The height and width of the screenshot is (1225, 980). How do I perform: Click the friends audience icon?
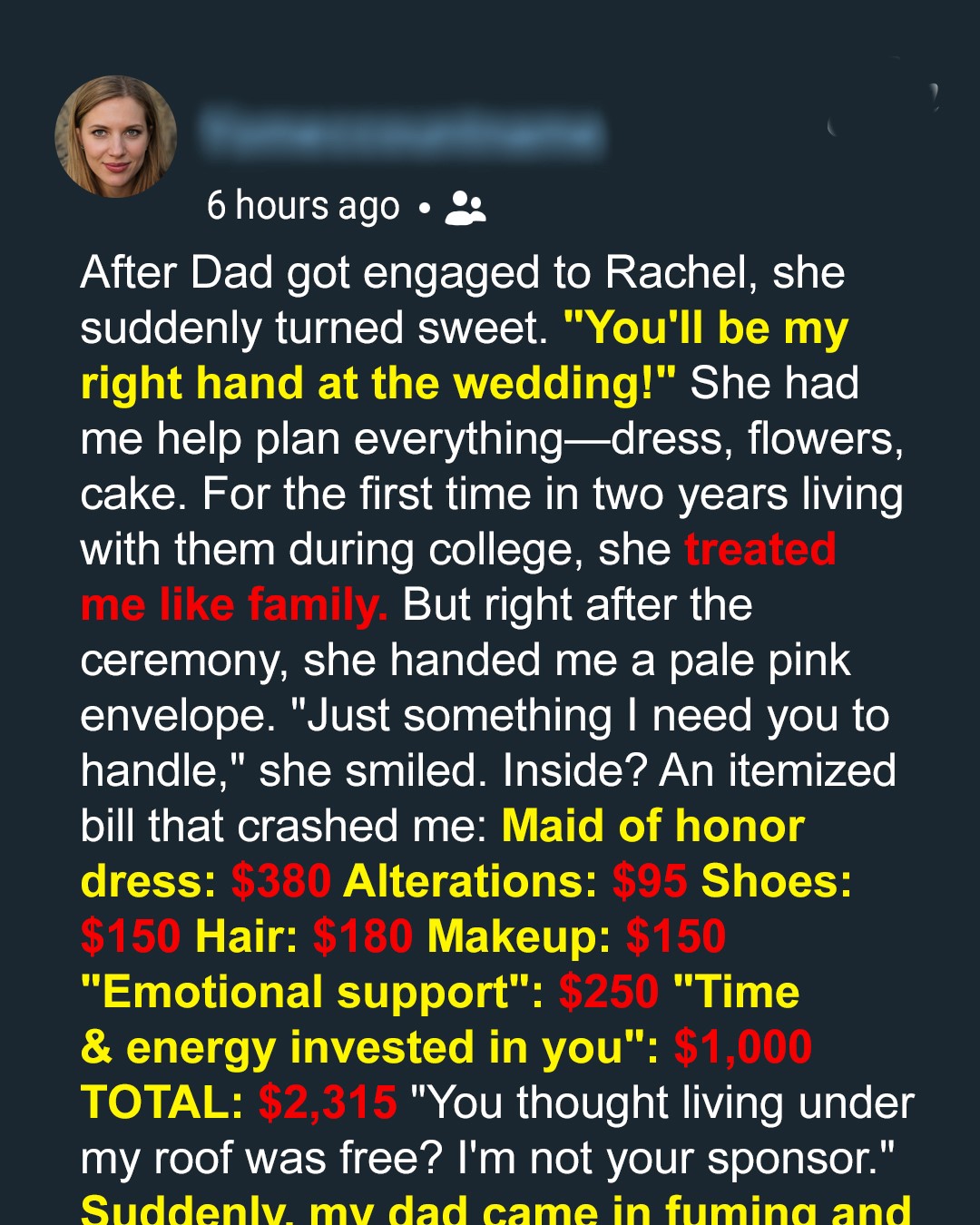pos(465,208)
